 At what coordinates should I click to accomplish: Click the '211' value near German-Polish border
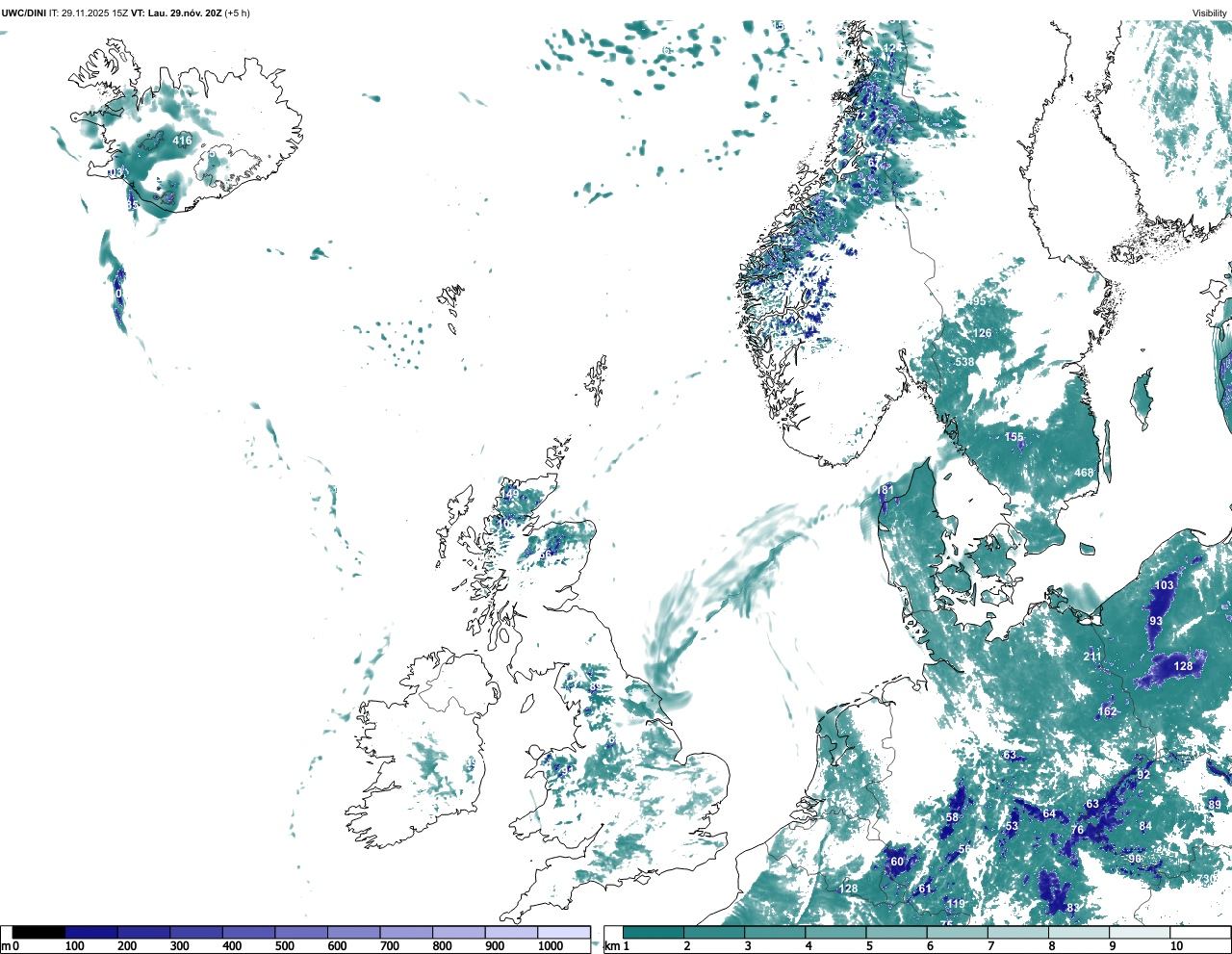[1092, 657]
